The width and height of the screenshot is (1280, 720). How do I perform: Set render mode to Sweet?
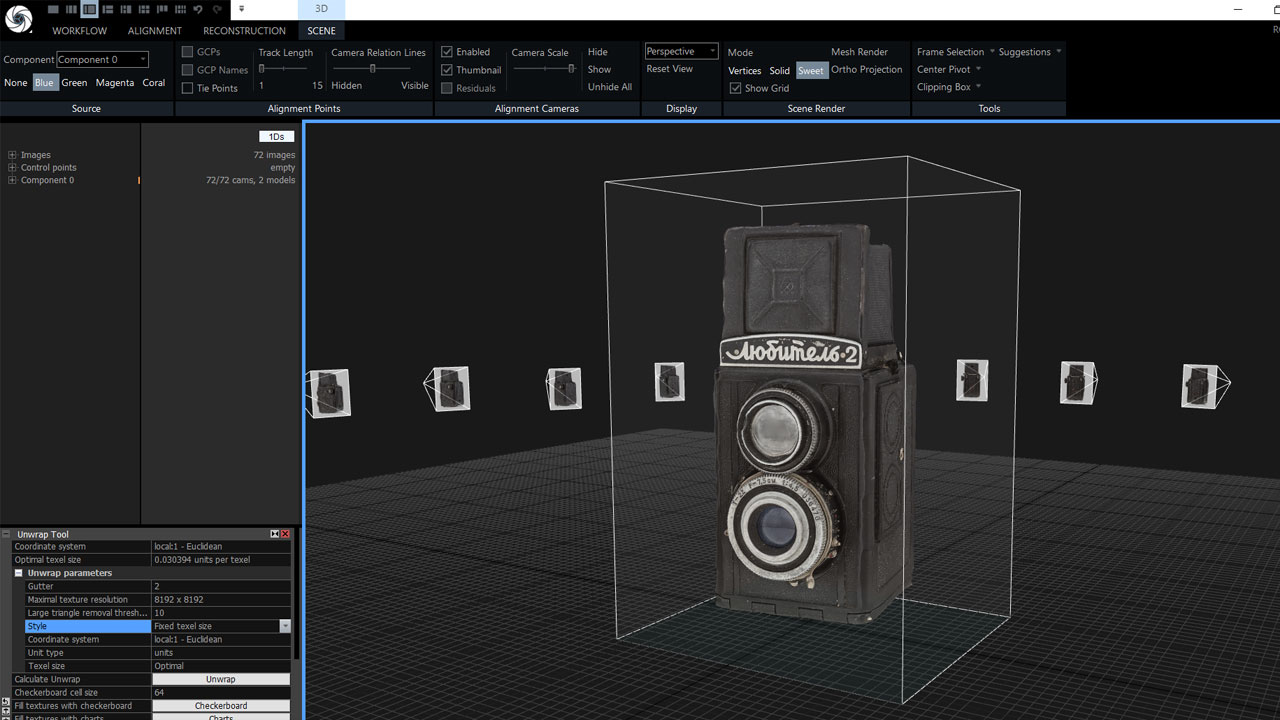tap(811, 71)
